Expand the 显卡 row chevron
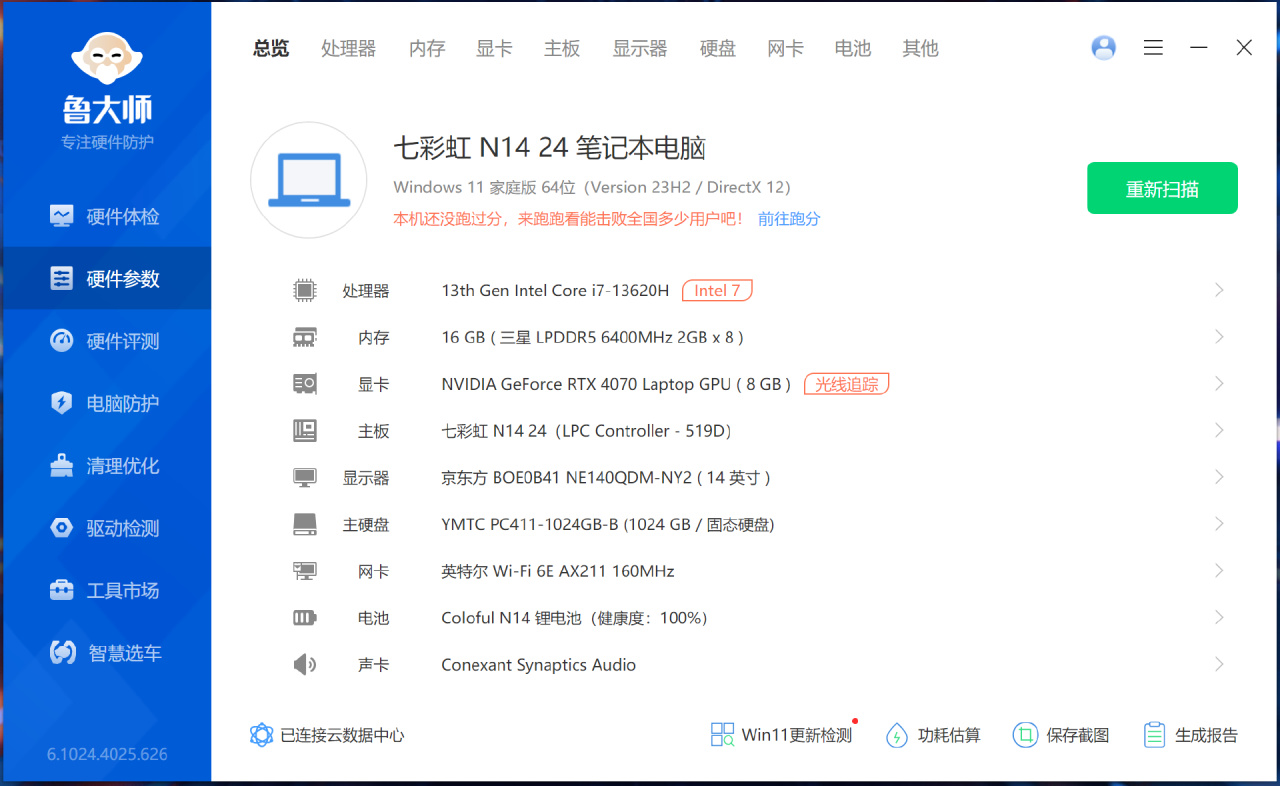The width and height of the screenshot is (1280, 786). coord(1219,384)
